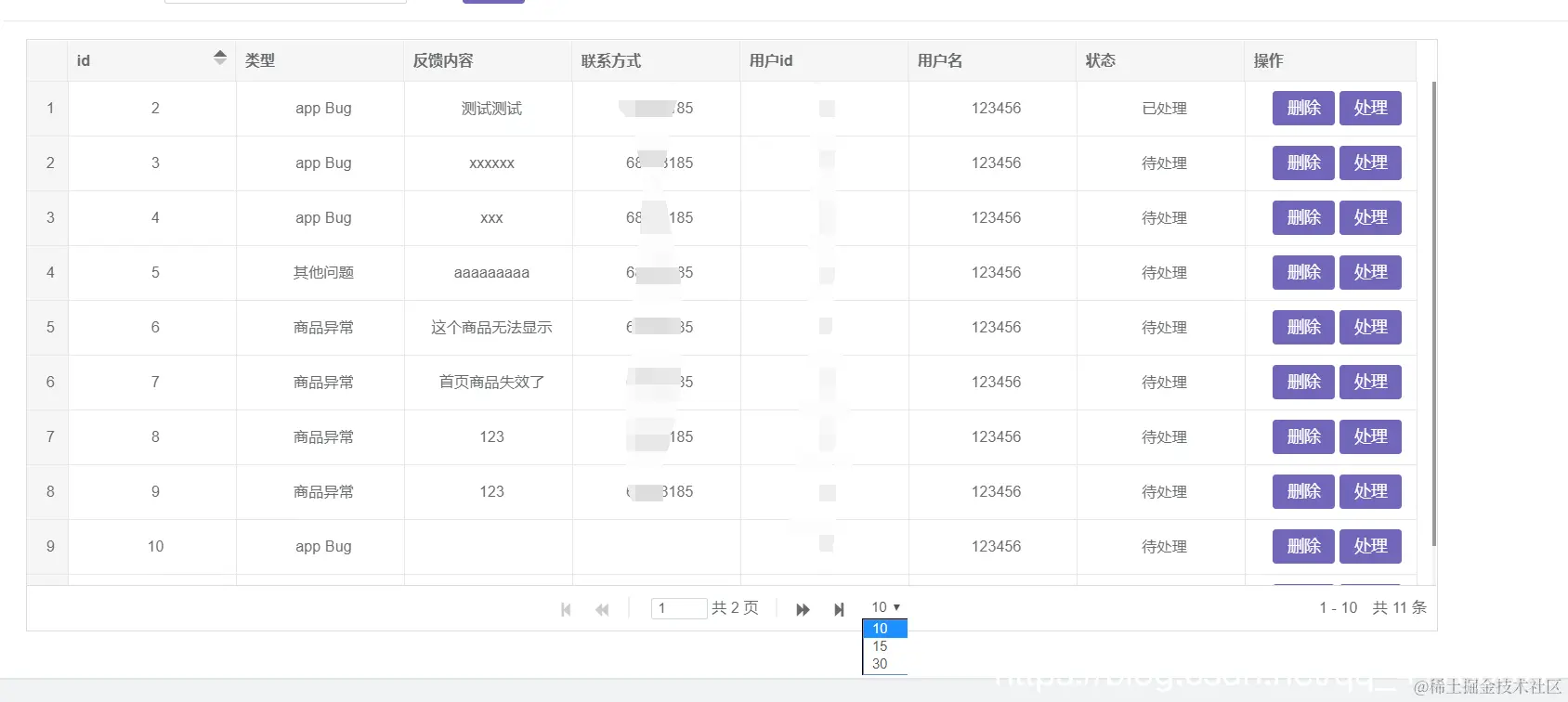
Task: Jump to last page icon
Action: tap(839, 609)
